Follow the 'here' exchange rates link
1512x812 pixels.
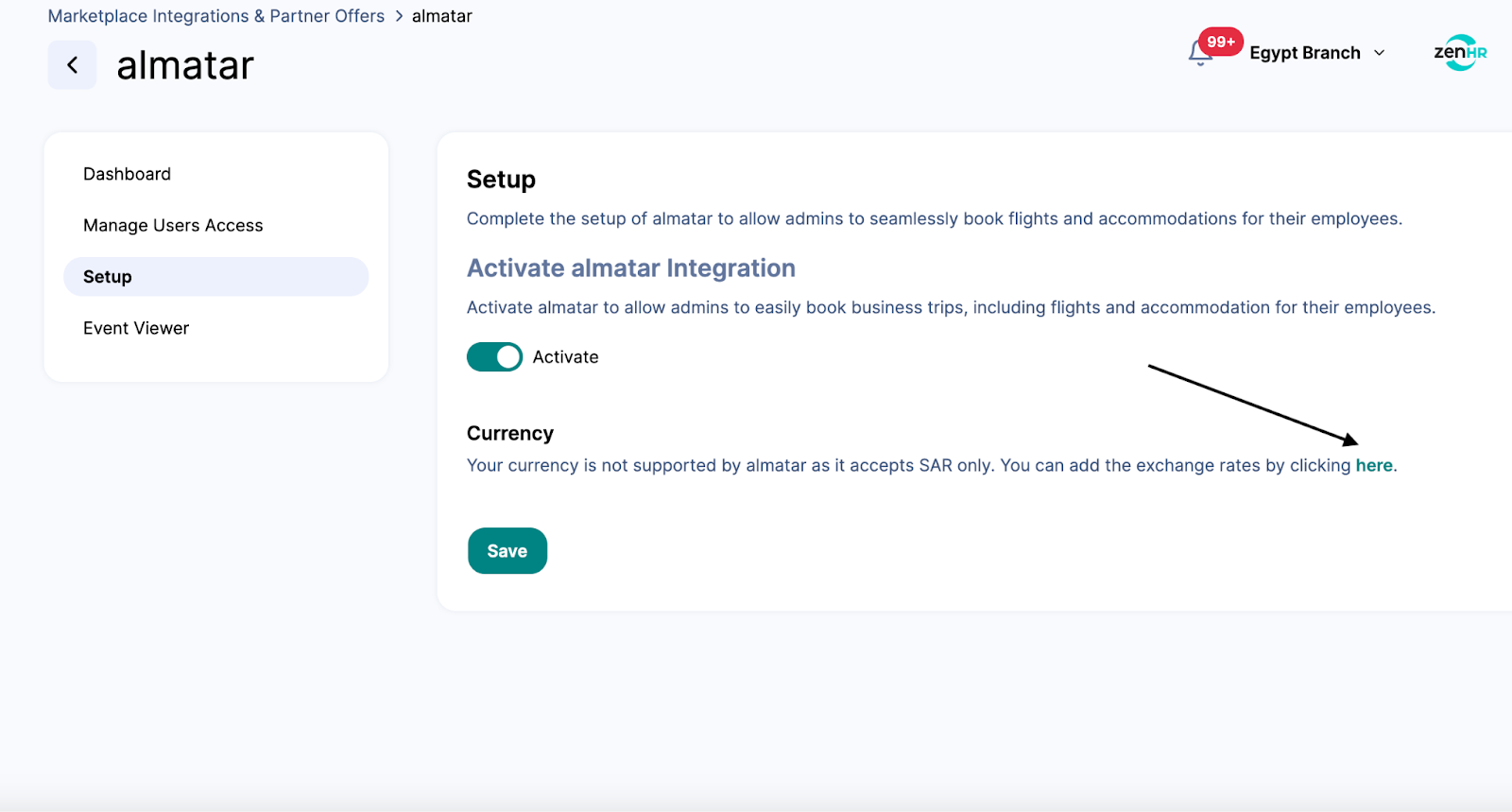point(1374,465)
